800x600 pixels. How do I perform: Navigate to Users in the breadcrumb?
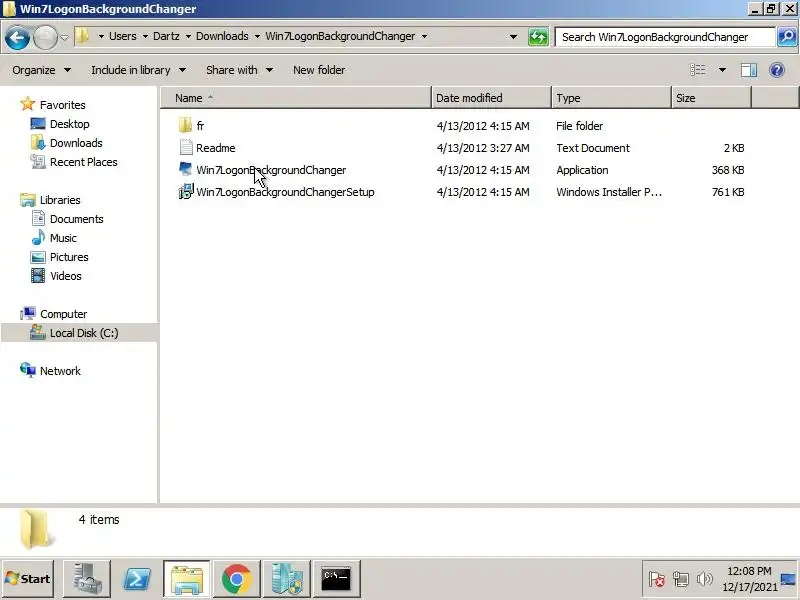point(122,36)
